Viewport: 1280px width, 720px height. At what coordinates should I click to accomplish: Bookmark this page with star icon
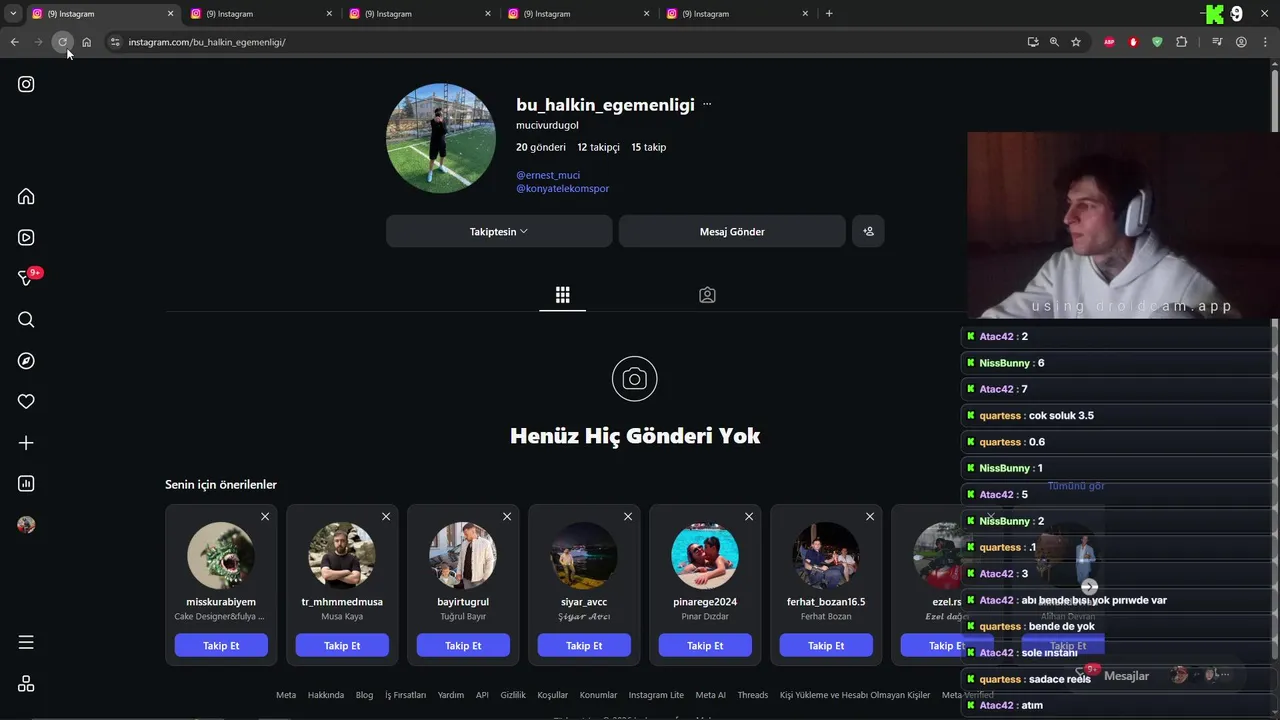(x=1076, y=42)
